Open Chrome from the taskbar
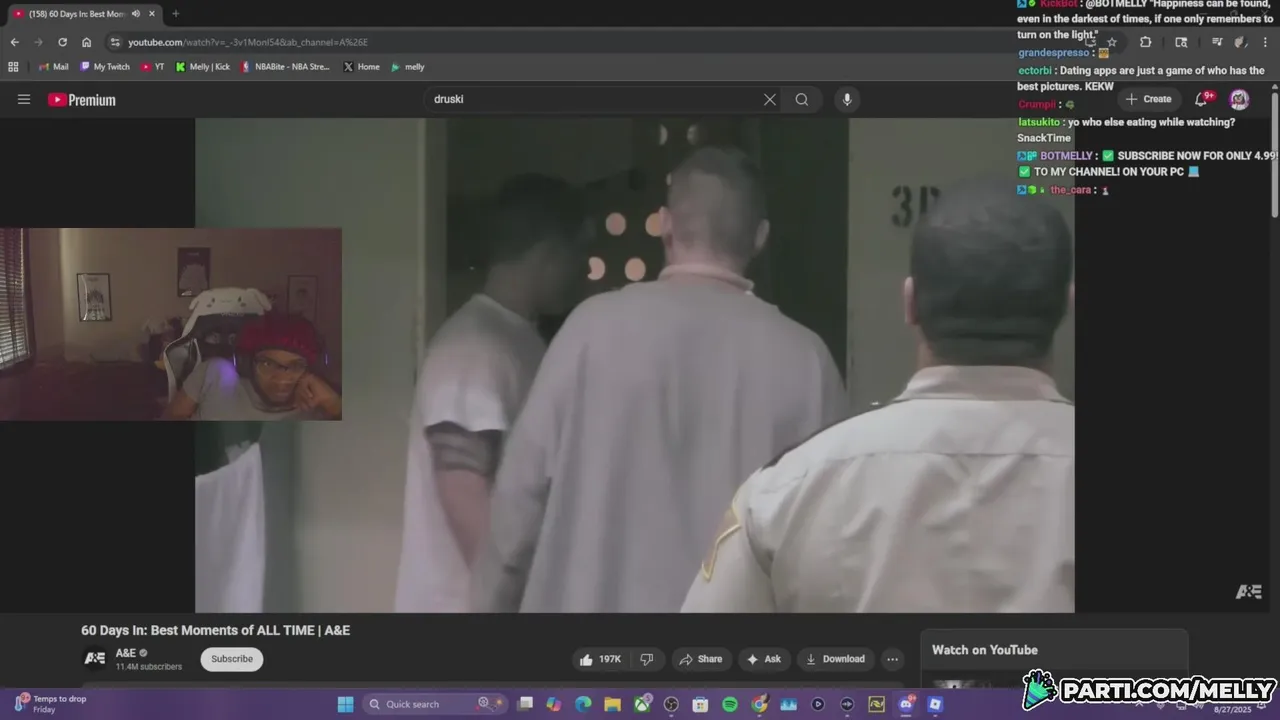1280x720 pixels. coord(759,704)
